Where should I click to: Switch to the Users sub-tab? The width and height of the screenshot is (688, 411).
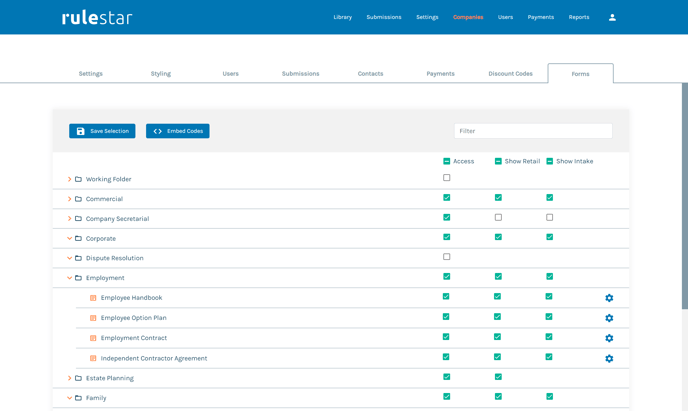tap(230, 74)
